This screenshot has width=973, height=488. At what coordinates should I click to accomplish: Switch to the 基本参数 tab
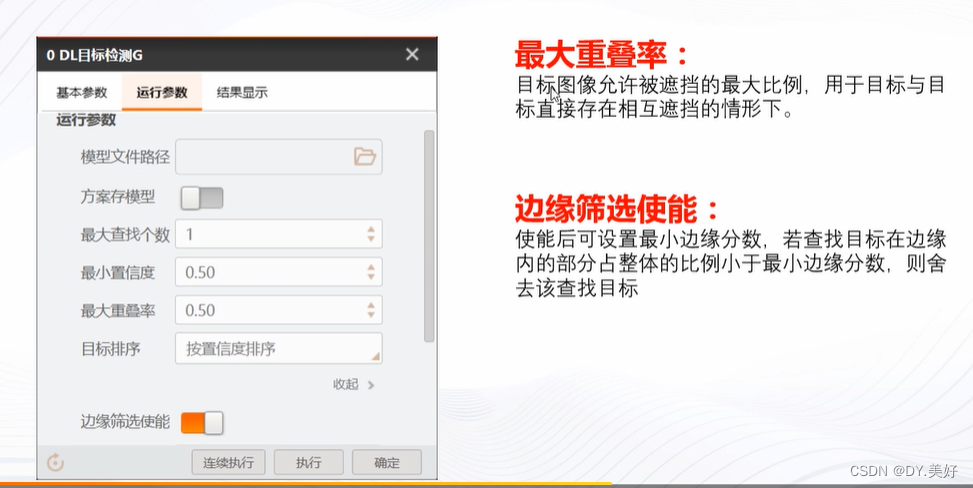click(81, 93)
